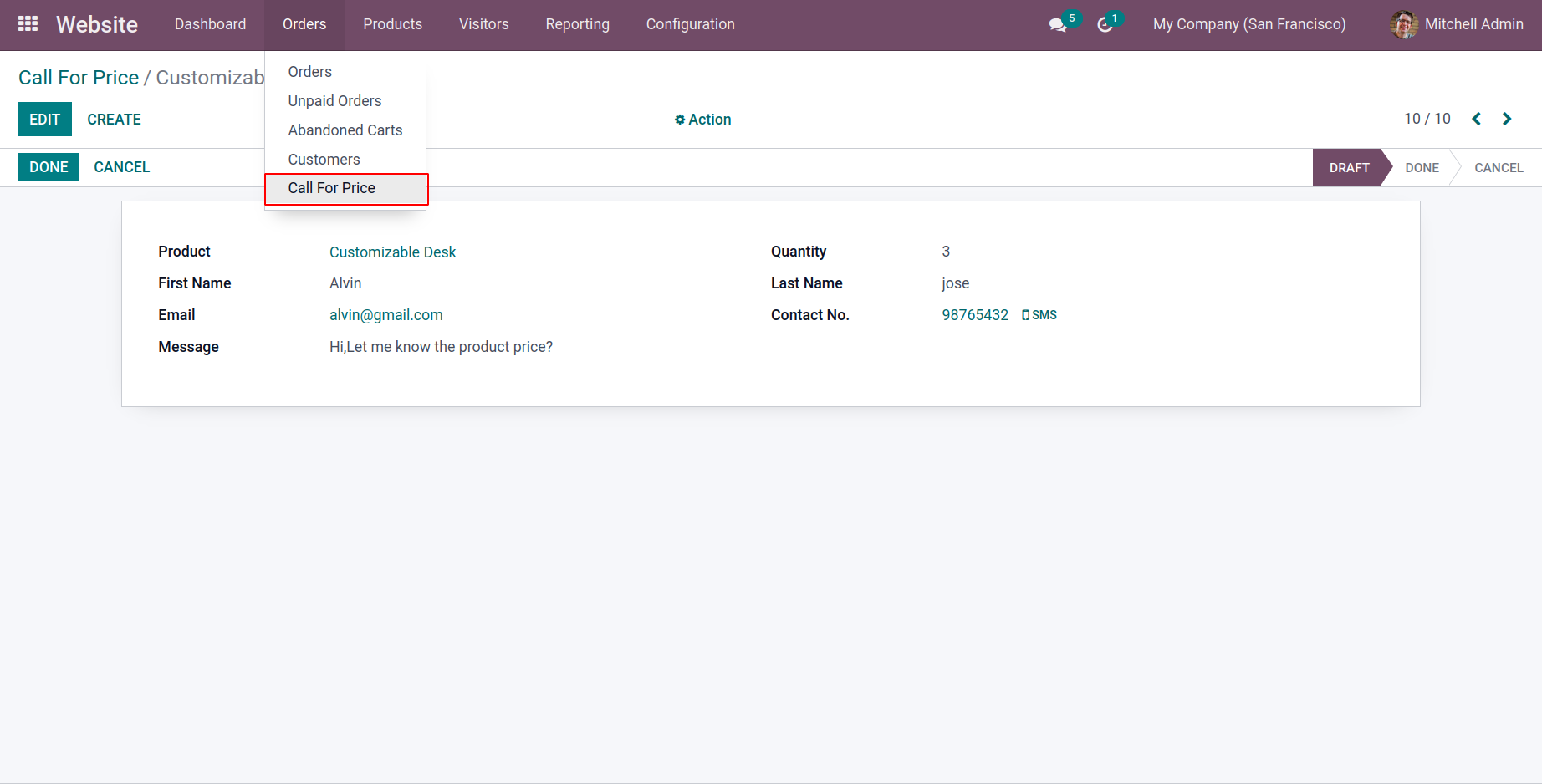Open the activities clock icon
Viewport: 1542px width, 784px height.
coord(1105,25)
